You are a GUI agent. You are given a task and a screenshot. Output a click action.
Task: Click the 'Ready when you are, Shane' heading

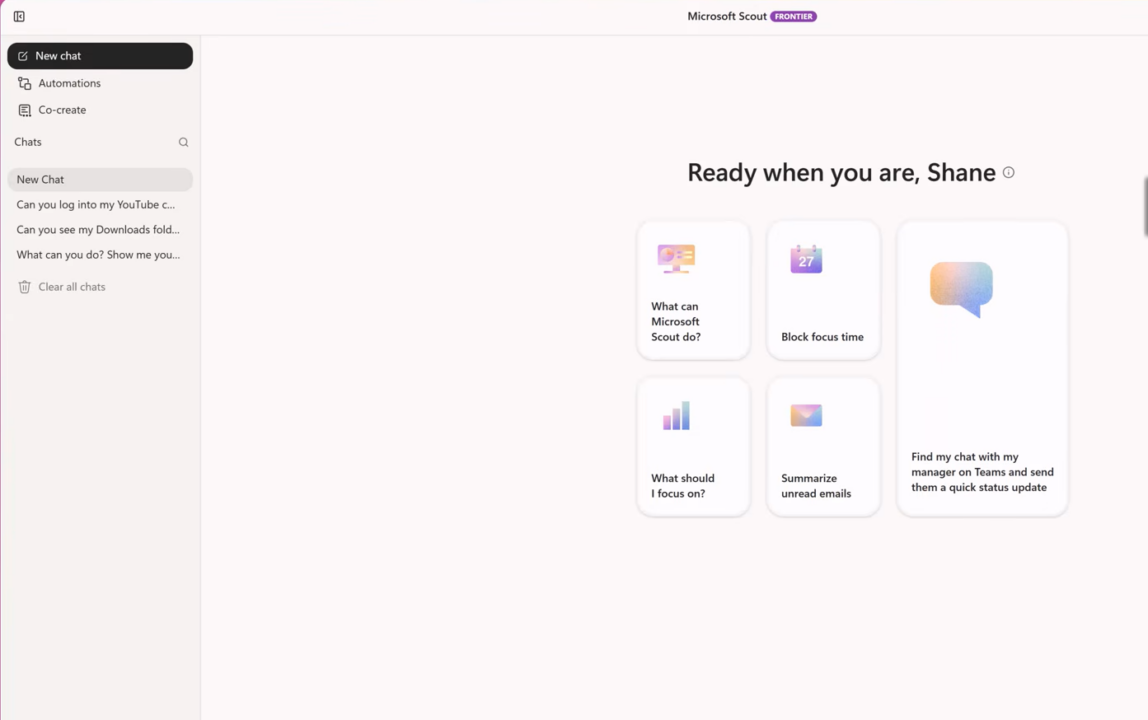coord(841,173)
